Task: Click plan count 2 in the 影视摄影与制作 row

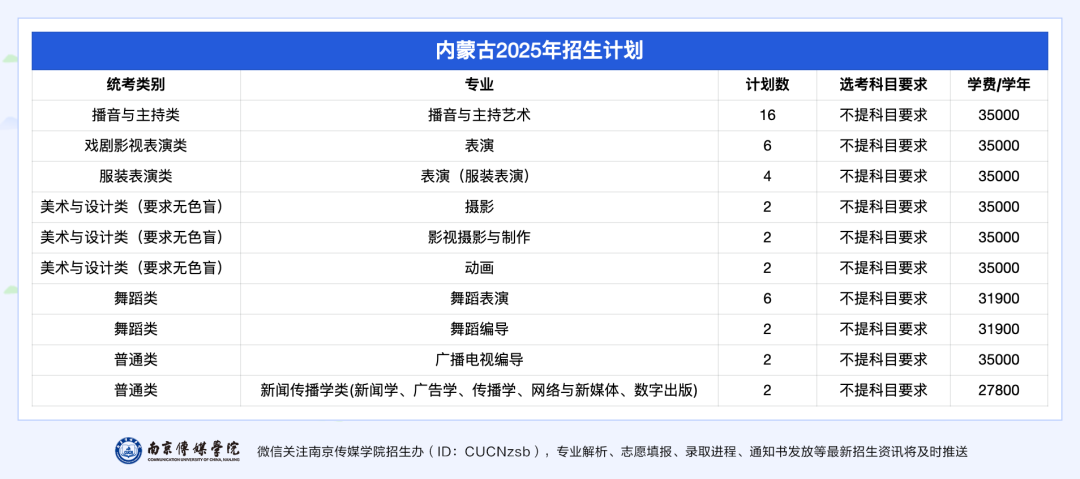Action: (x=767, y=237)
